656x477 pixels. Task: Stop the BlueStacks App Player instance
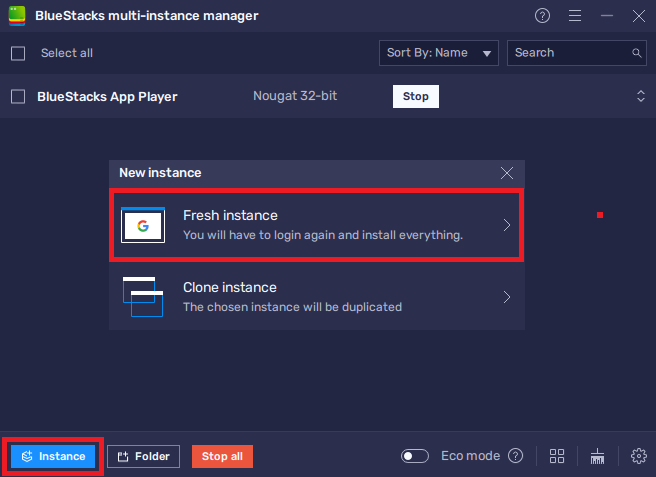click(x=415, y=96)
